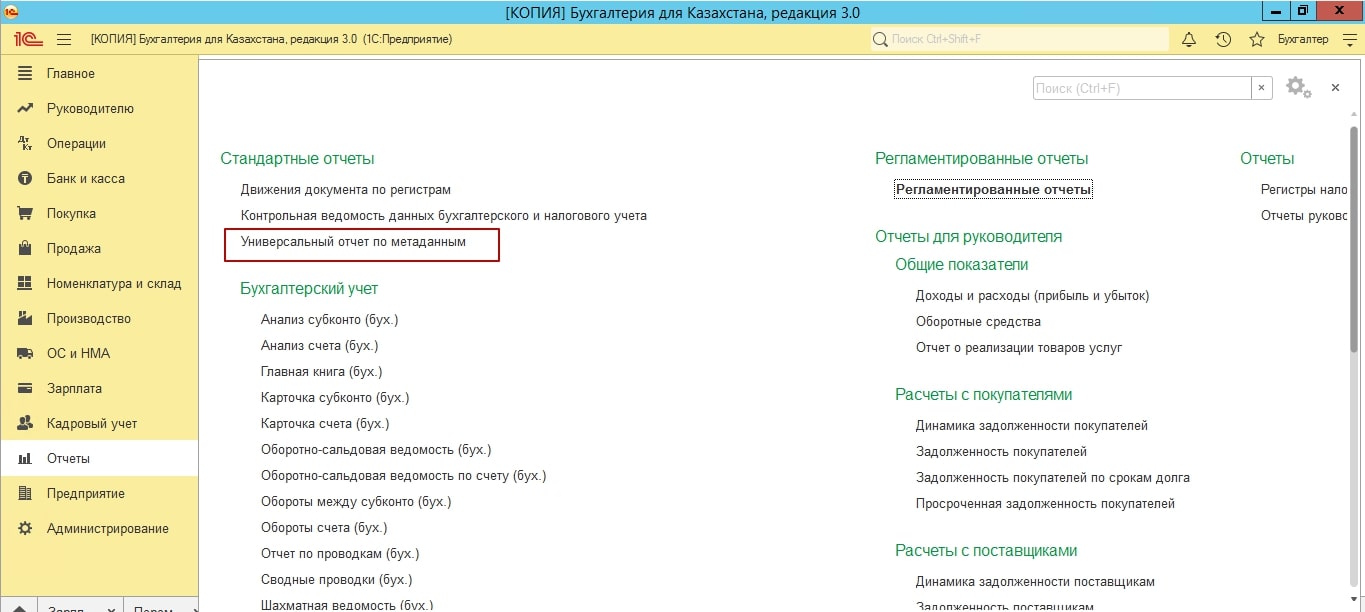Click the gear settings icon near search
The width and height of the screenshot is (1365, 612).
1297,87
